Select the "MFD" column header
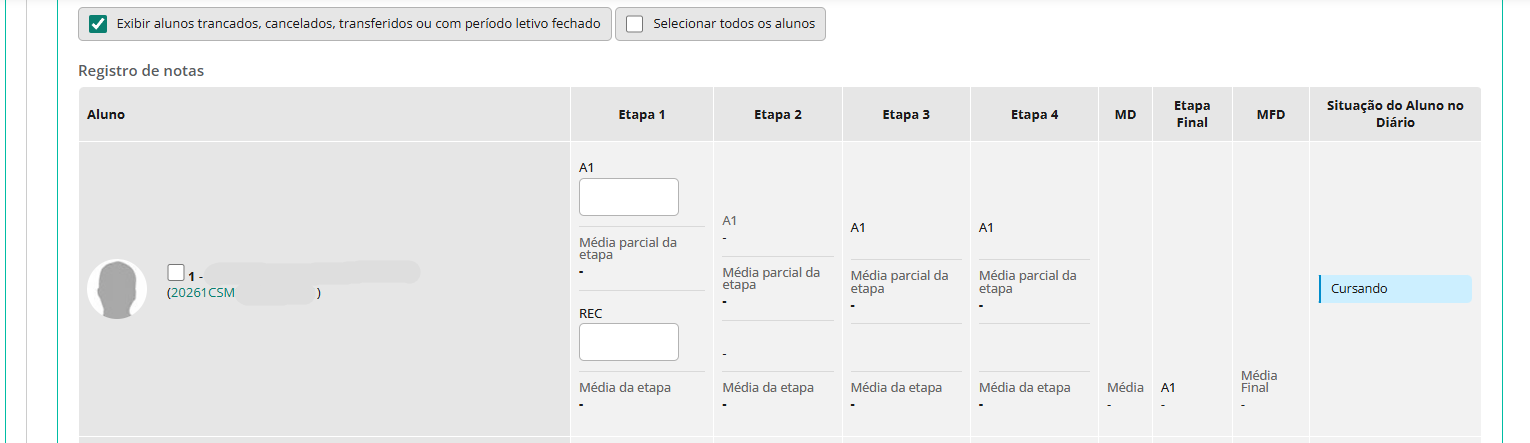This screenshot has width=1530, height=443. click(1270, 114)
